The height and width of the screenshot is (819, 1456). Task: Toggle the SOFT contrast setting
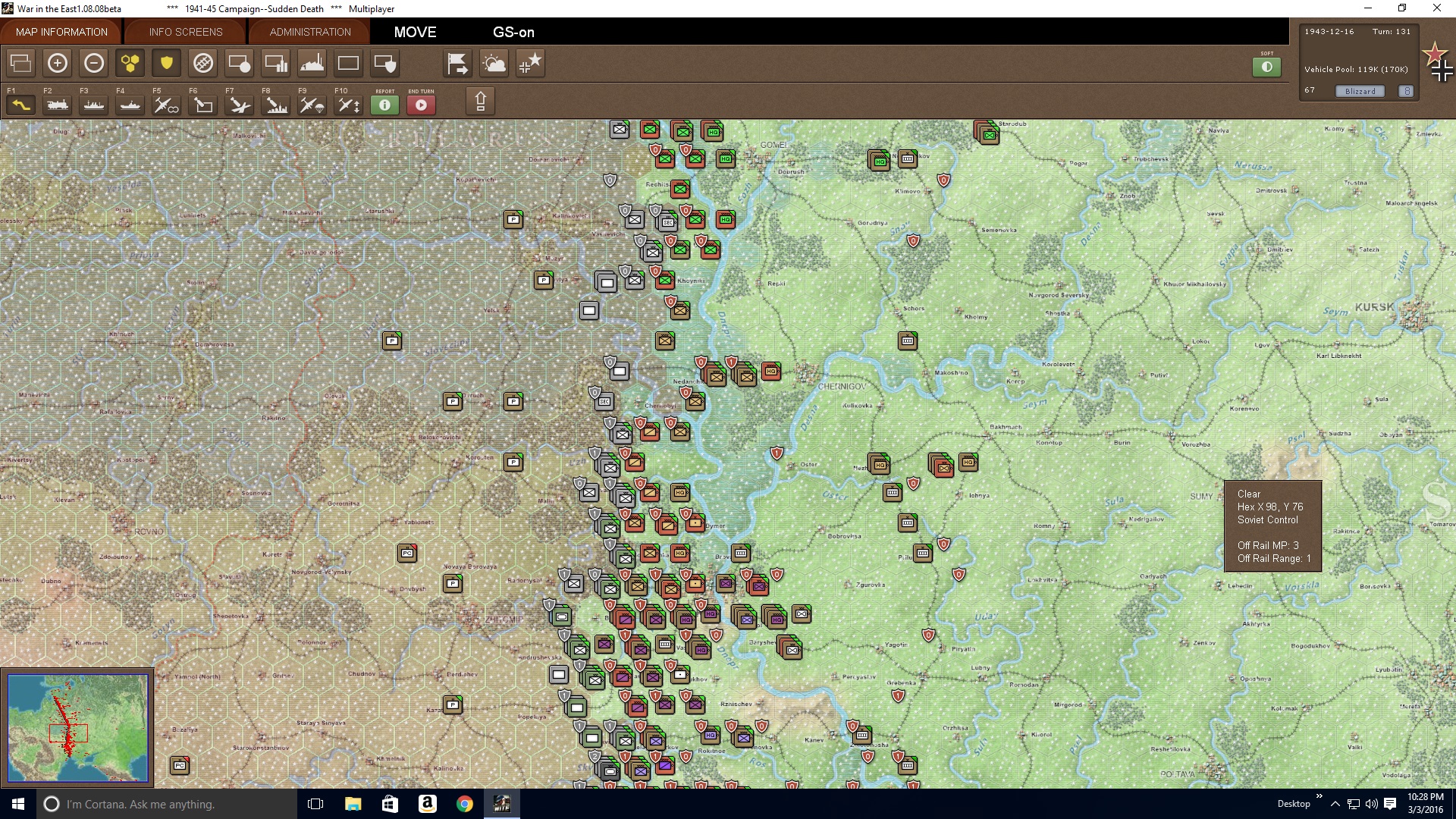point(1265,66)
